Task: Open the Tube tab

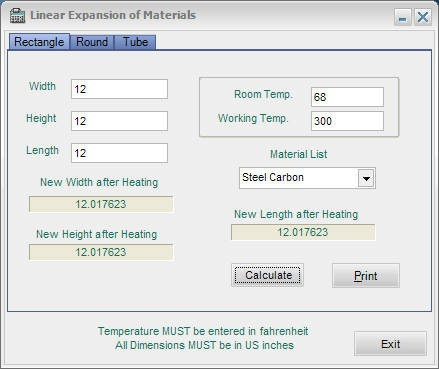Action: pos(135,42)
